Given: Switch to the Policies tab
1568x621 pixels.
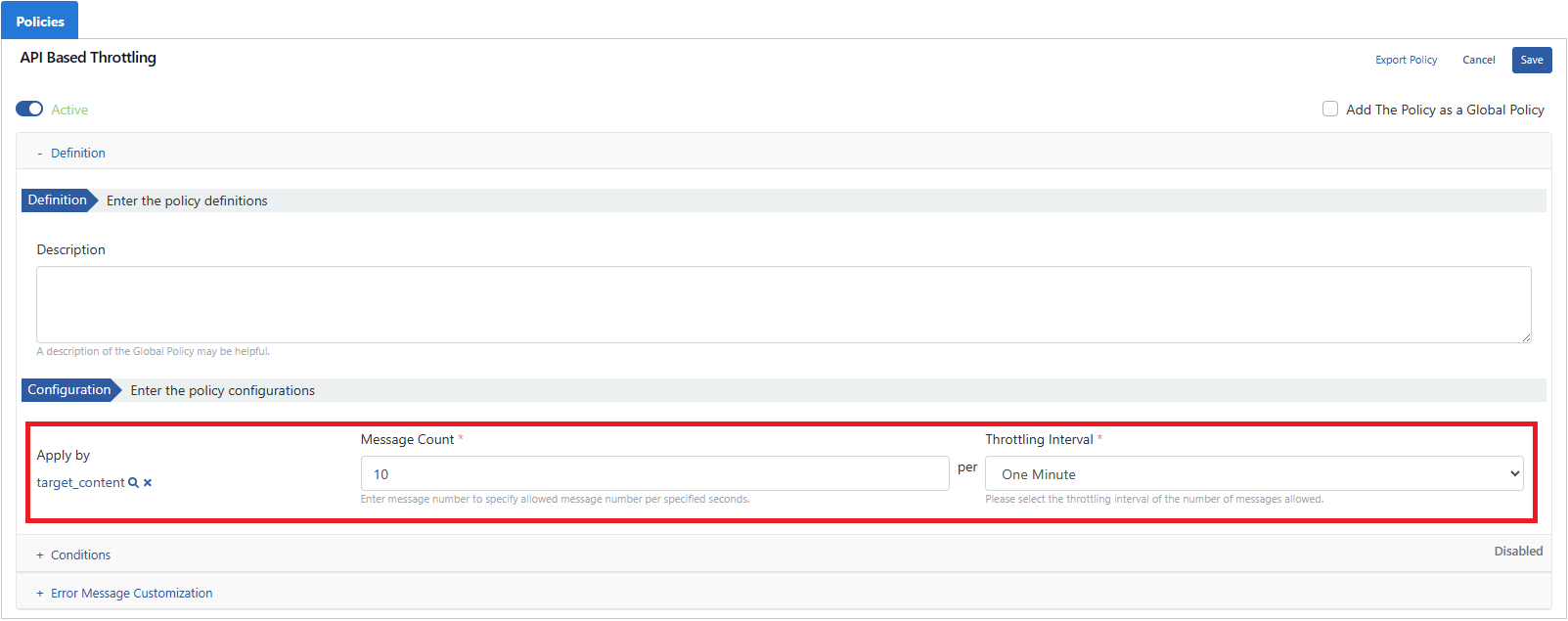Looking at the screenshot, I should (40, 22).
